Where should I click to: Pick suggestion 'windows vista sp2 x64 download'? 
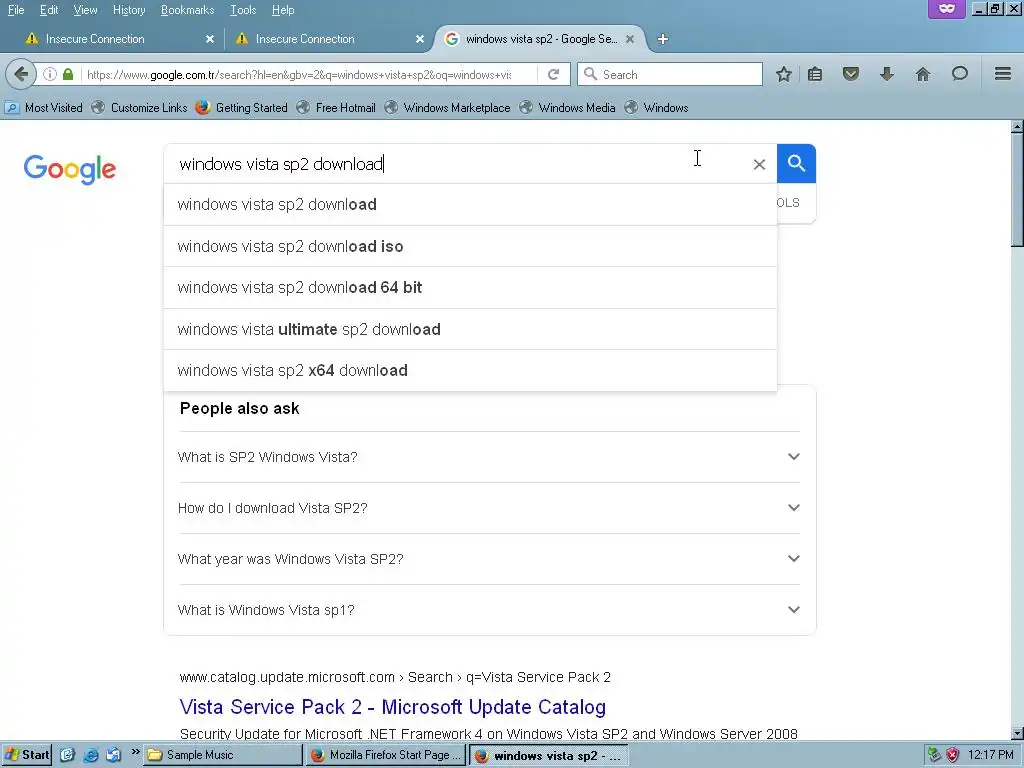point(470,370)
